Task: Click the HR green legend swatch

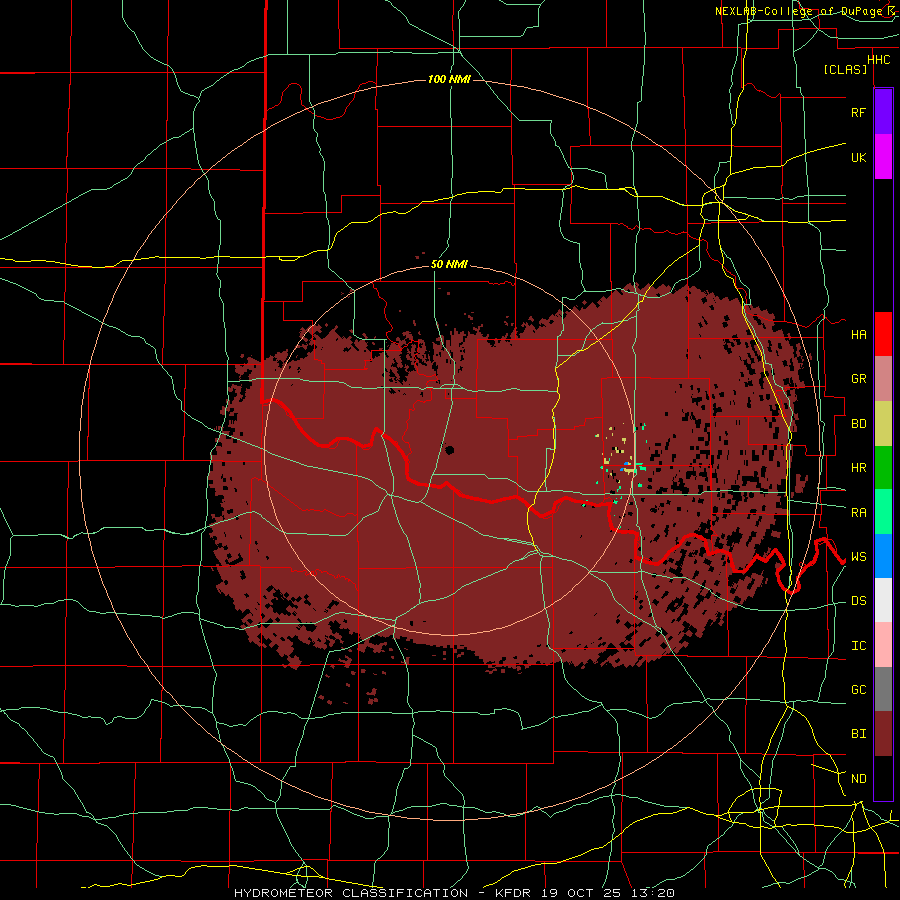Action: point(883,468)
